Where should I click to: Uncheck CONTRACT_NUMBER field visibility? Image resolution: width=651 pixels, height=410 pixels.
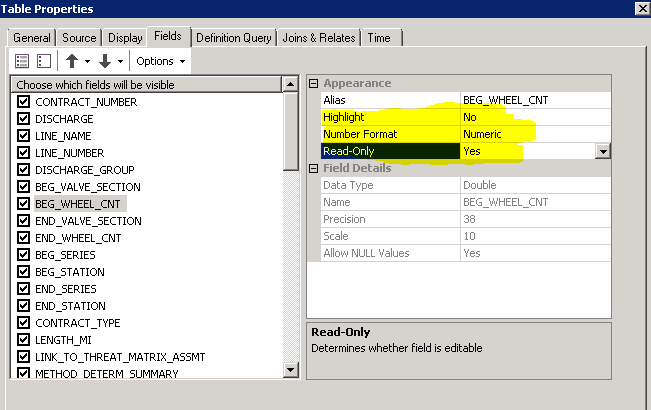(24, 102)
